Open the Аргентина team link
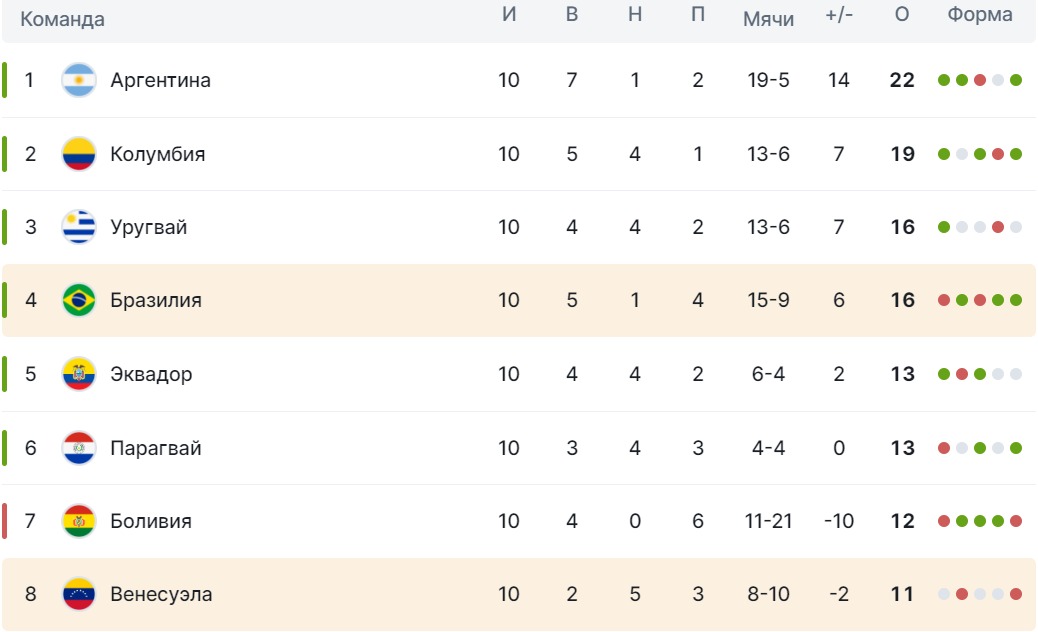 [x=160, y=80]
